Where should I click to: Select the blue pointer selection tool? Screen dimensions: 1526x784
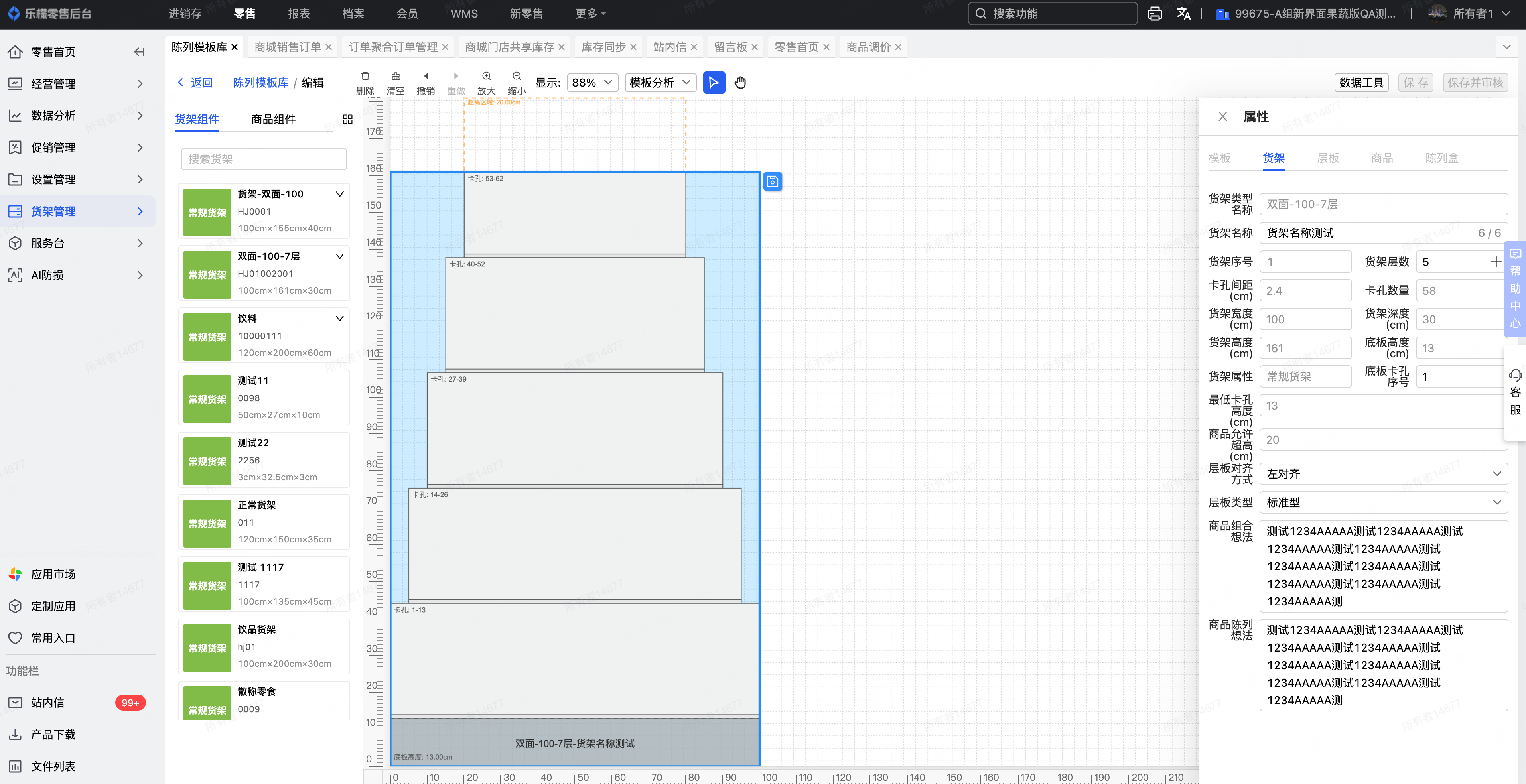click(714, 82)
